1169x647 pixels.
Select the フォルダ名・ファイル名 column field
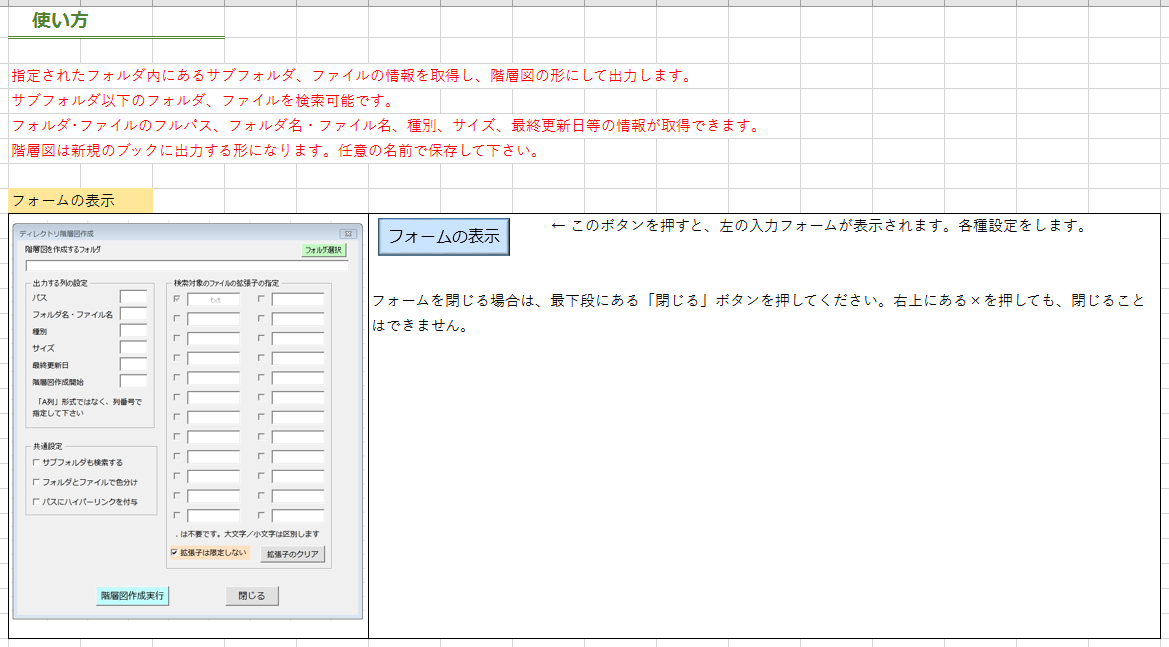click(135, 314)
